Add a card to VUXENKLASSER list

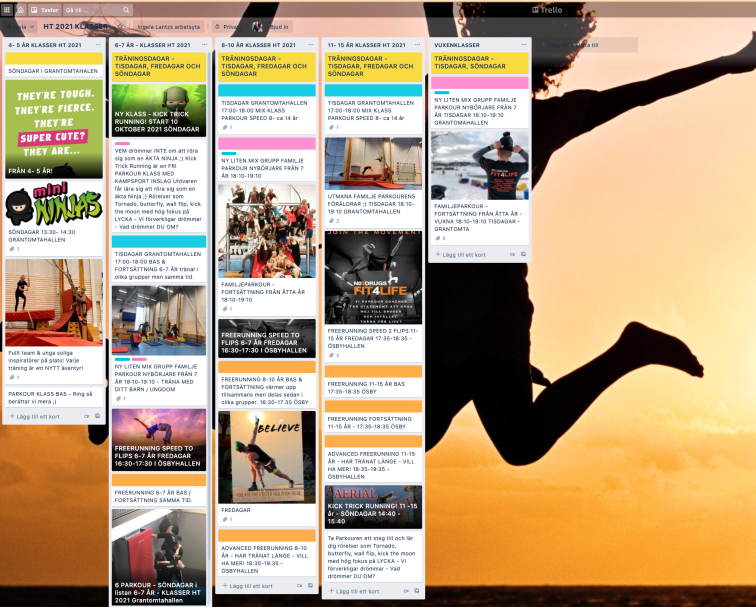click(461, 254)
